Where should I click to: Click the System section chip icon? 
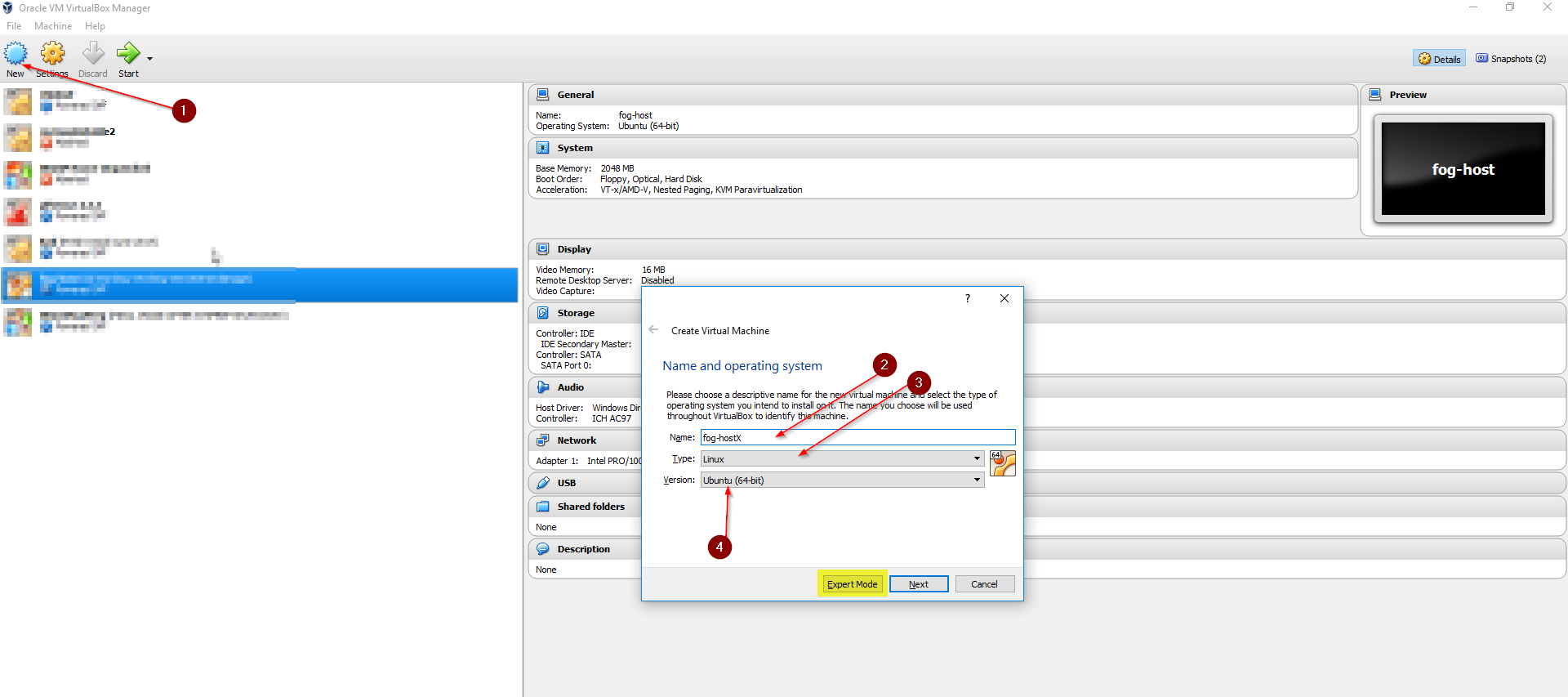pos(543,148)
